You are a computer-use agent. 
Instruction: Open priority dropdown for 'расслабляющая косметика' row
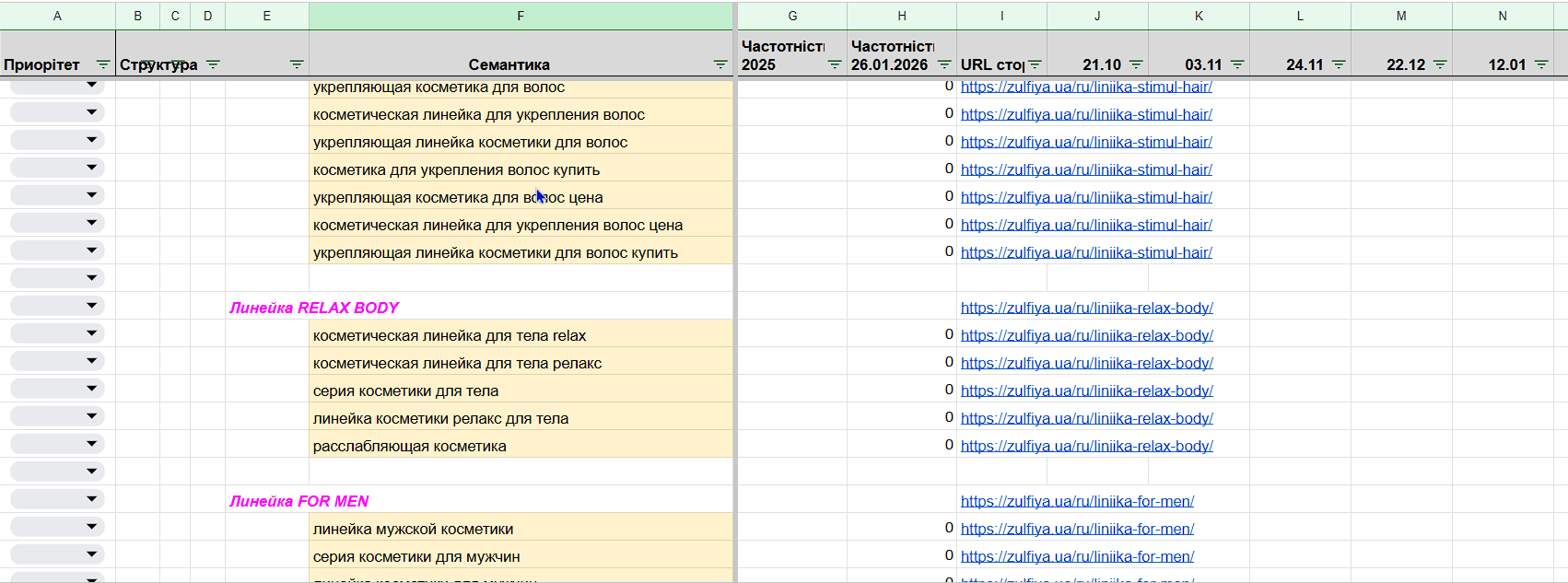click(91, 444)
